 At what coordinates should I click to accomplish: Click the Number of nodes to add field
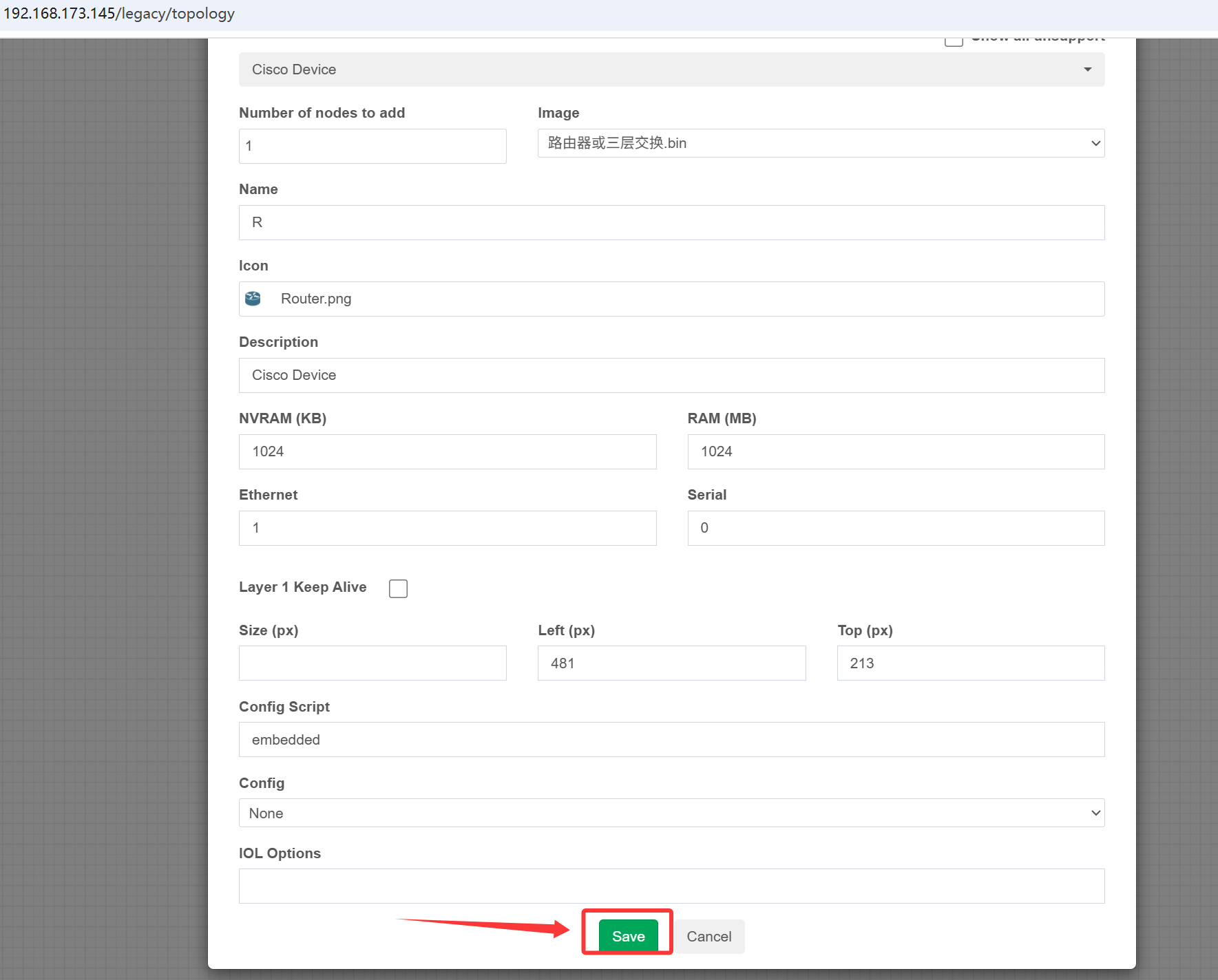click(x=372, y=146)
